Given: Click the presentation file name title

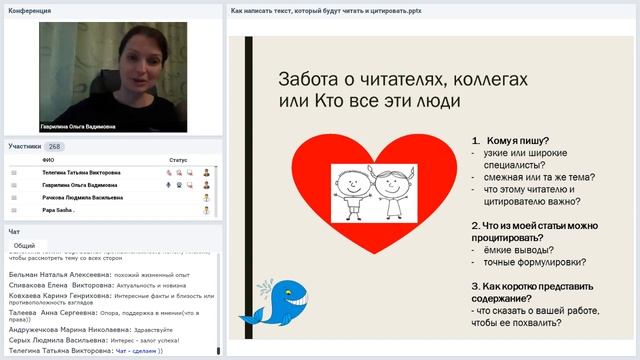Looking at the screenshot, I should pos(326,11).
